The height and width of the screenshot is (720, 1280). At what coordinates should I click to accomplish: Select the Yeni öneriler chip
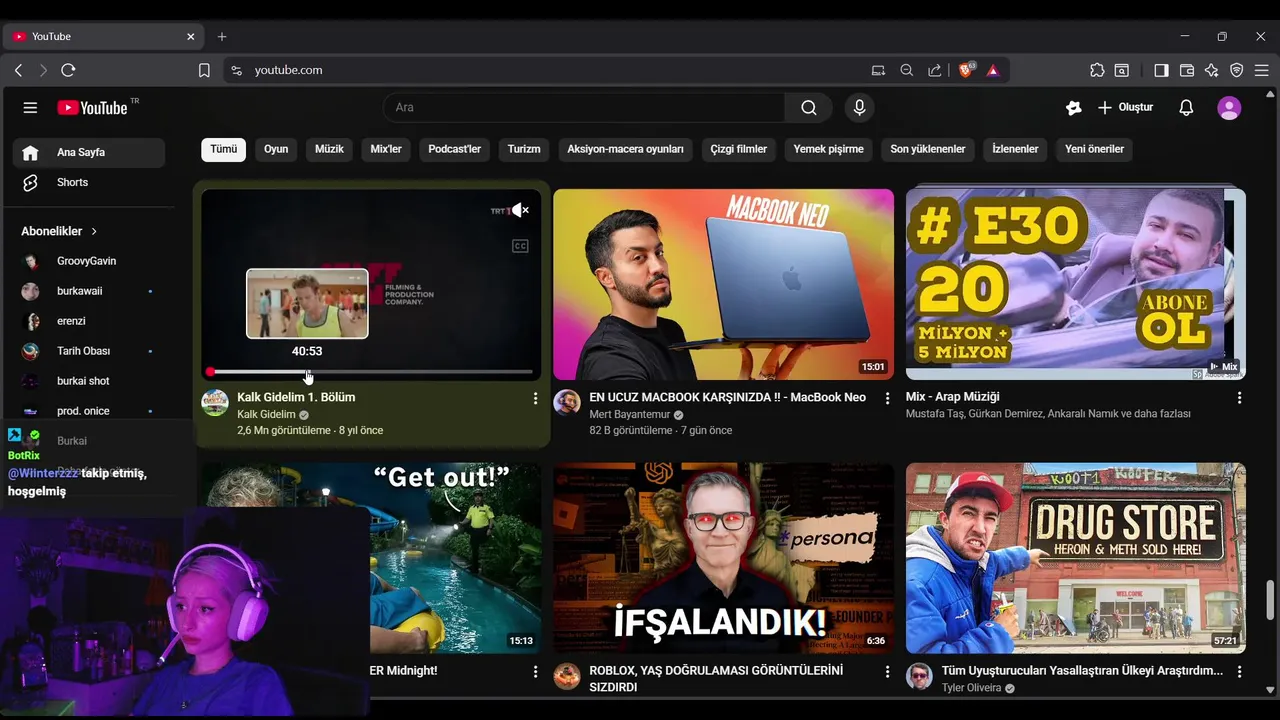[1094, 149]
